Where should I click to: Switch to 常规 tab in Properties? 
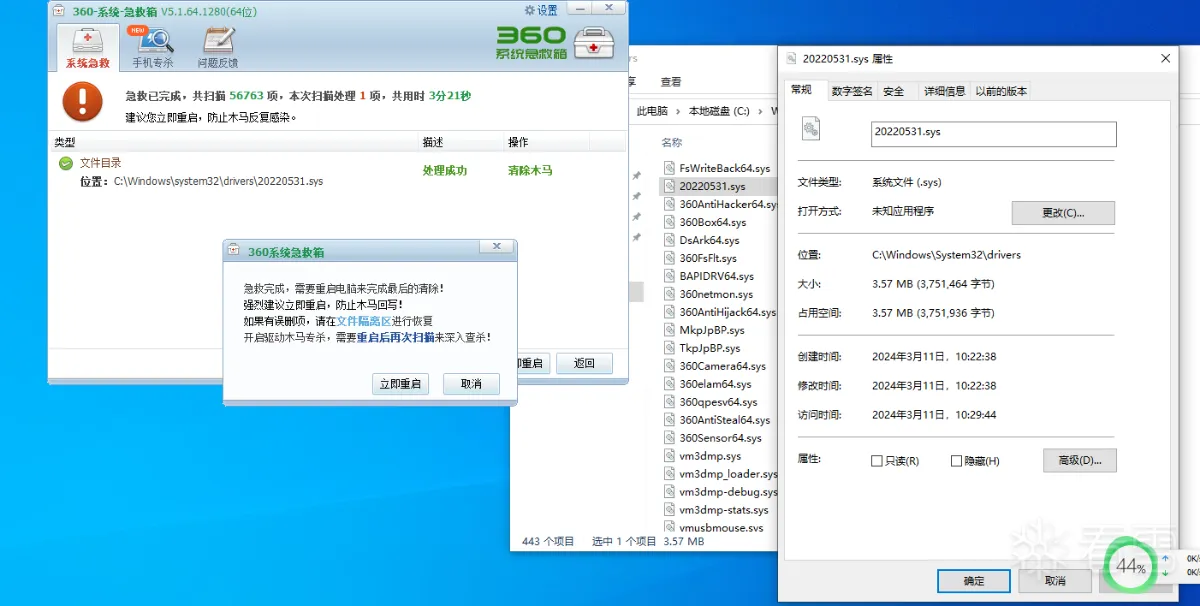tap(802, 90)
